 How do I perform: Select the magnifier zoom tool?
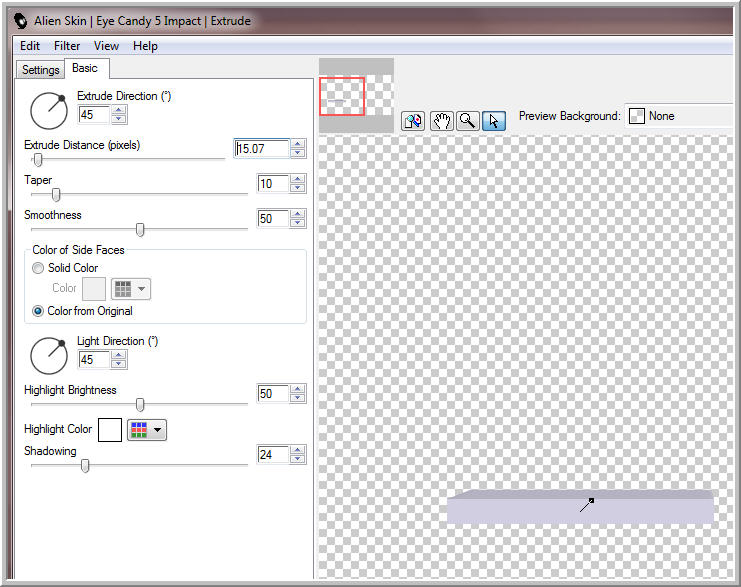click(x=468, y=121)
